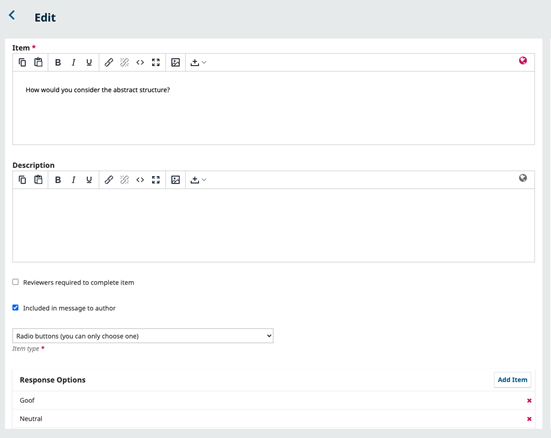The height and width of the screenshot is (438, 551).
Task: Toggle fullscreen in the Description editor
Action: [x=156, y=180]
